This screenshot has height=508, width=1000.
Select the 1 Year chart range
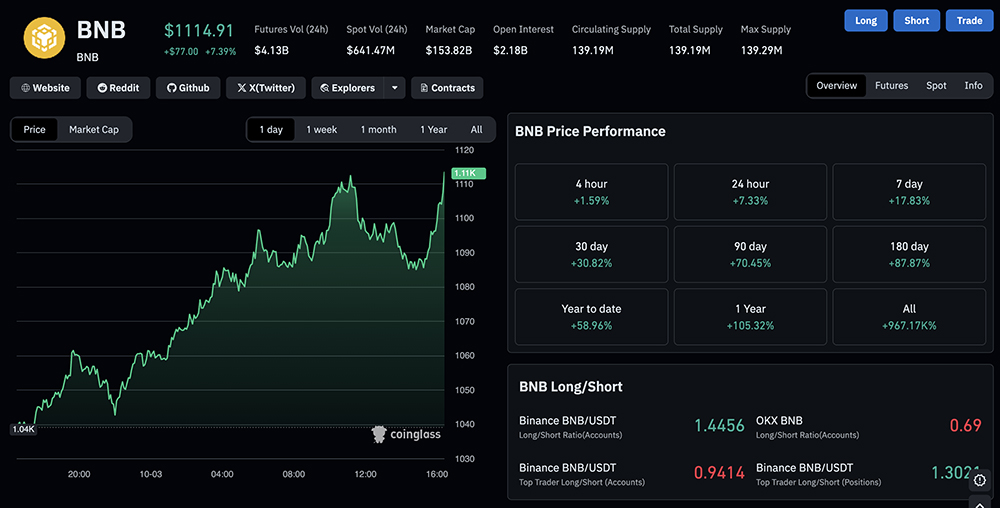click(x=434, y=130)
